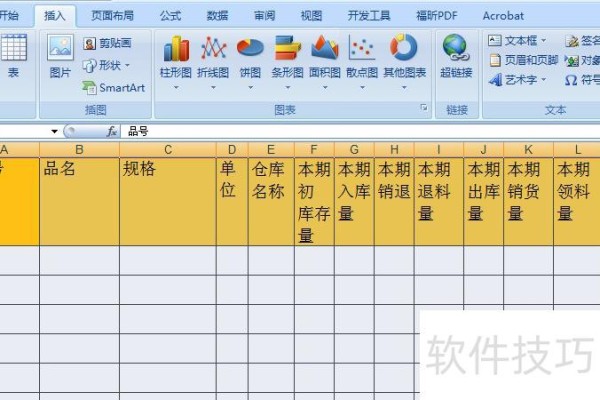Select the 本期销货量 header cell
The width and height of the screenshot is (600, 400).
(528, 201)
